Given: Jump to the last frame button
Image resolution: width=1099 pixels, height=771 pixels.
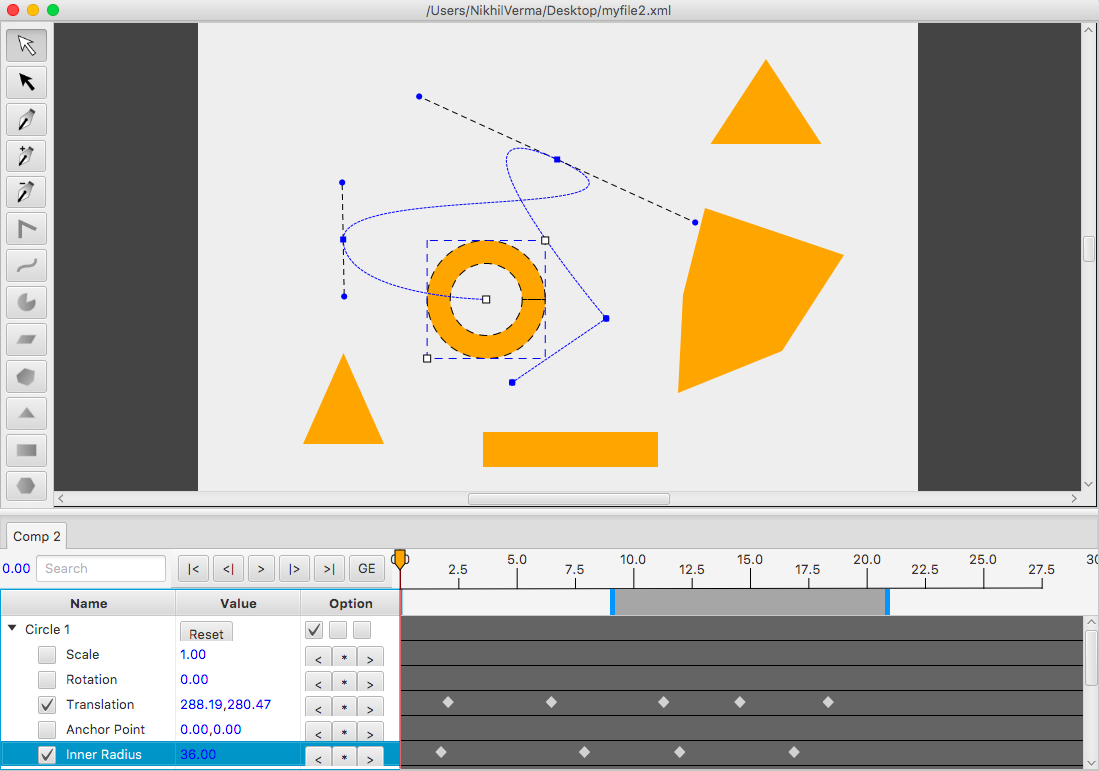Looking at the screenshot, I should pyautogui.click(x=329, y=568).
